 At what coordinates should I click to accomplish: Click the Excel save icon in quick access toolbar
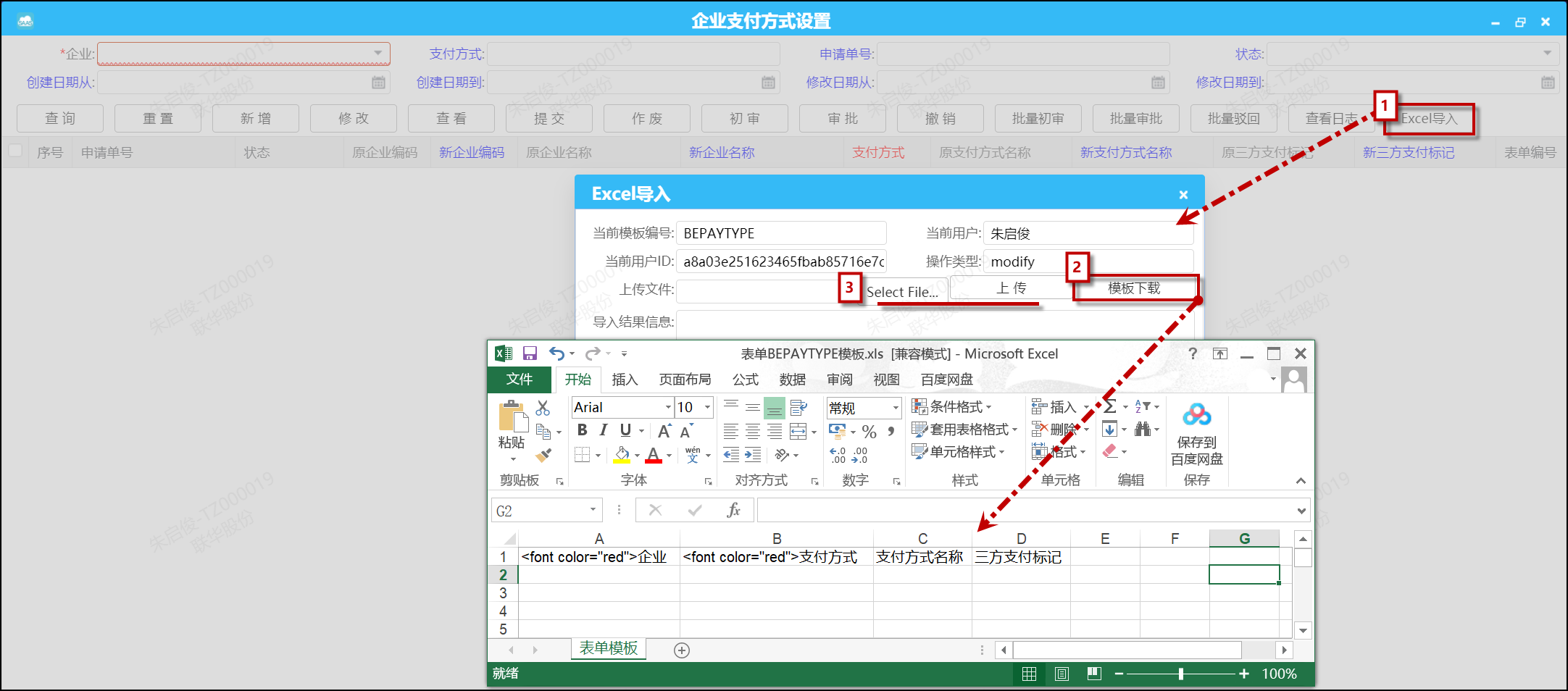pyautogui.click(x=530, y=353)
